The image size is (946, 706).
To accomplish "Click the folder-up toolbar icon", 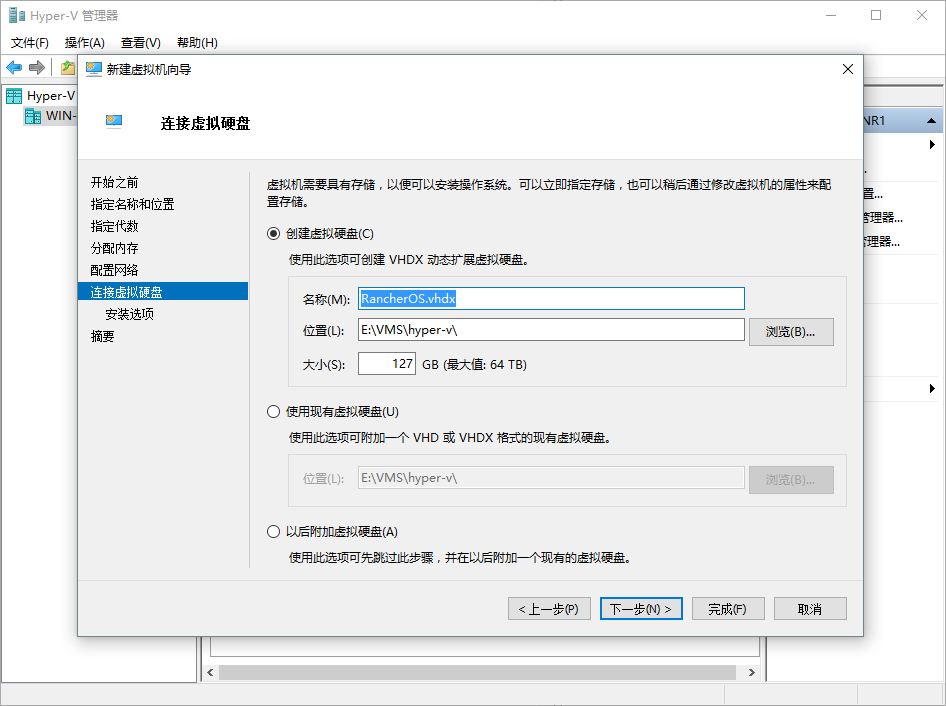I will pos(68,68).
